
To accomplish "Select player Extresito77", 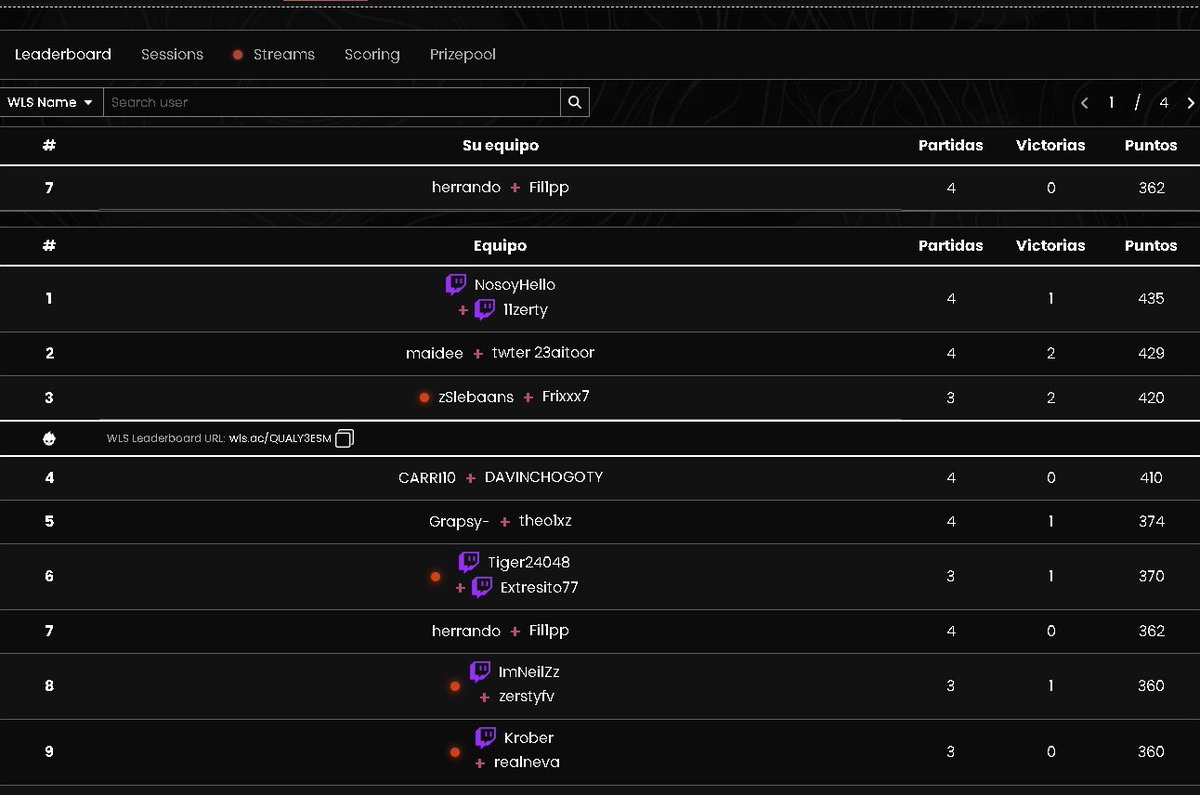I will [539, 587].
